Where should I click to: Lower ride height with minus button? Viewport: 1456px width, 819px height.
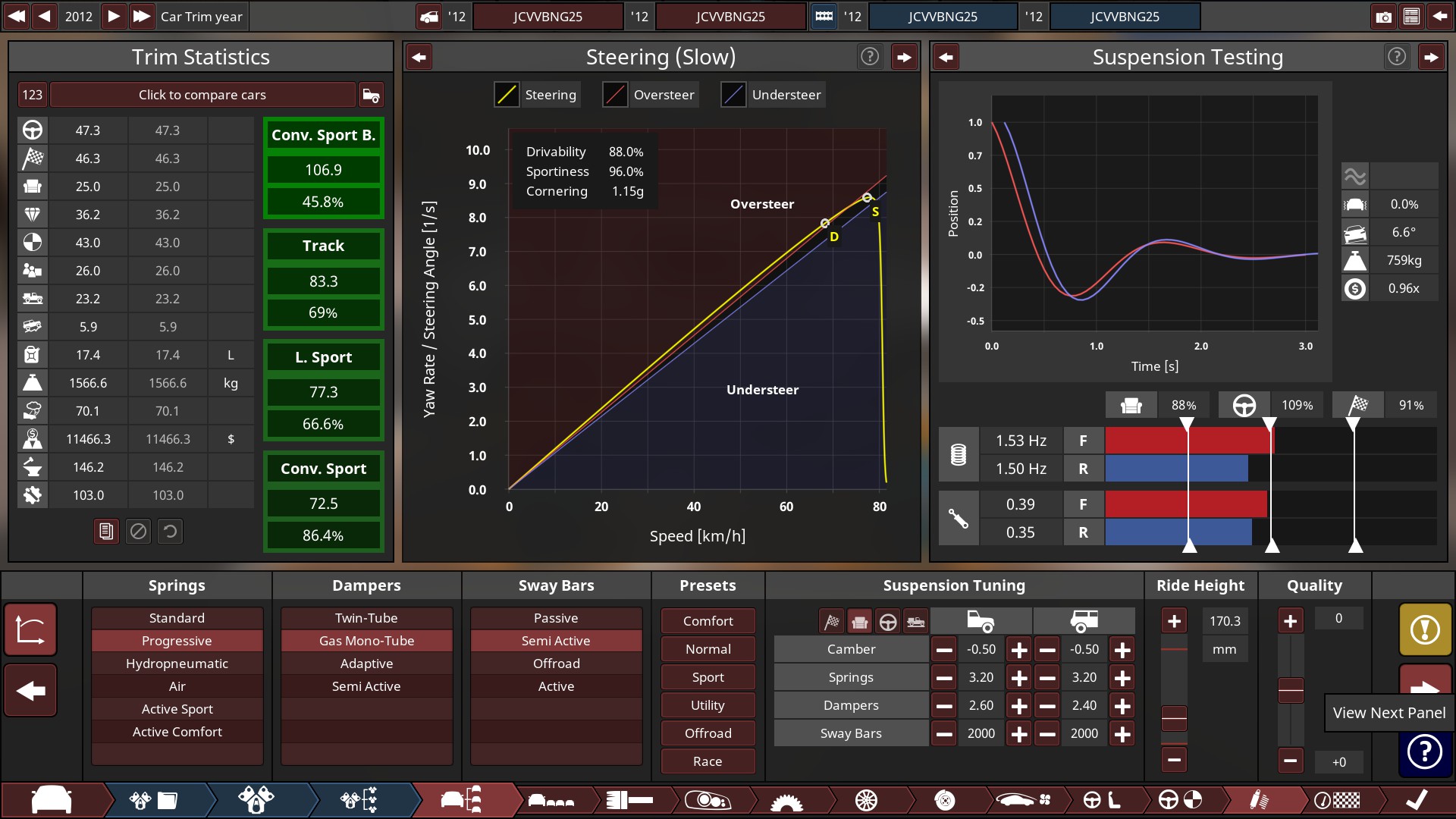coord(1174,759)
